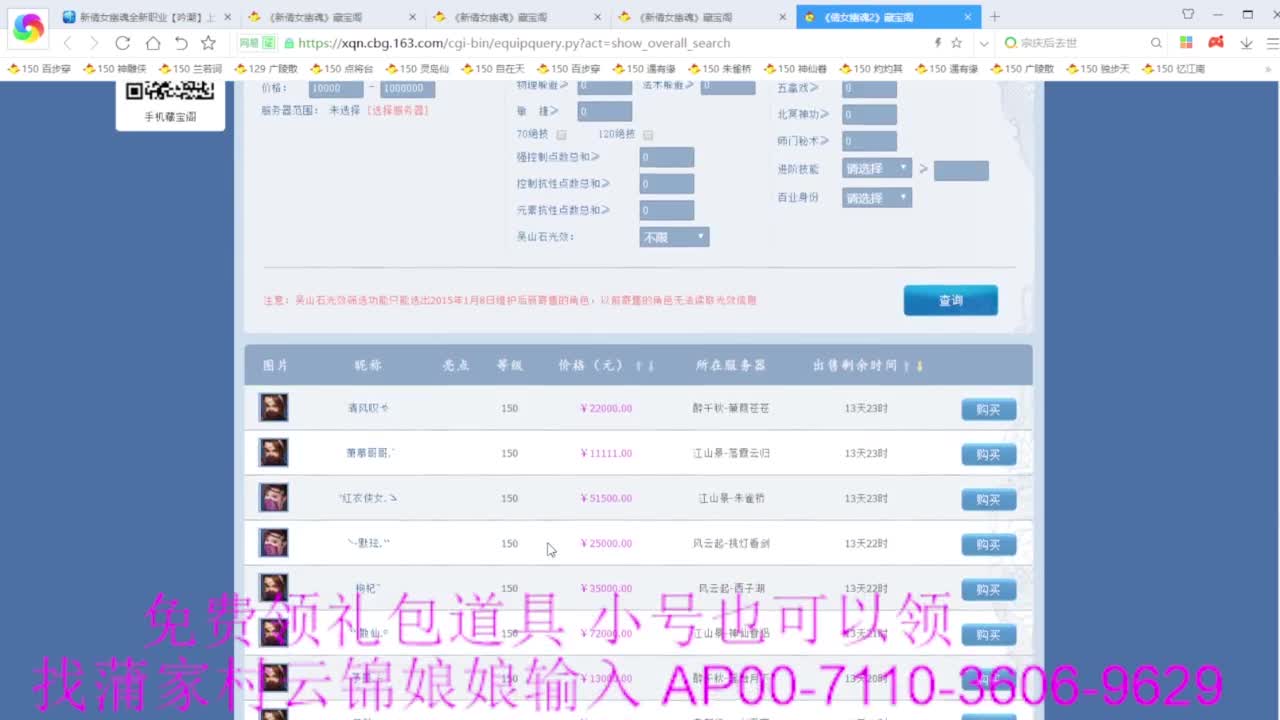Open the new tab plus button
The width and height of the screenshot is (1280, 720).
[x=995, y=17]
